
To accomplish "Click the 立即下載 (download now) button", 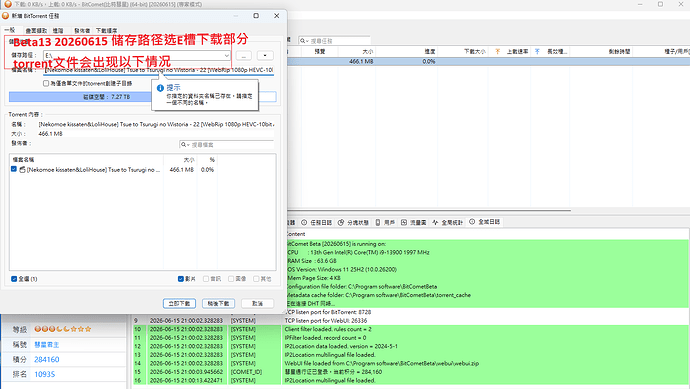I will click(x=180, y=304).
